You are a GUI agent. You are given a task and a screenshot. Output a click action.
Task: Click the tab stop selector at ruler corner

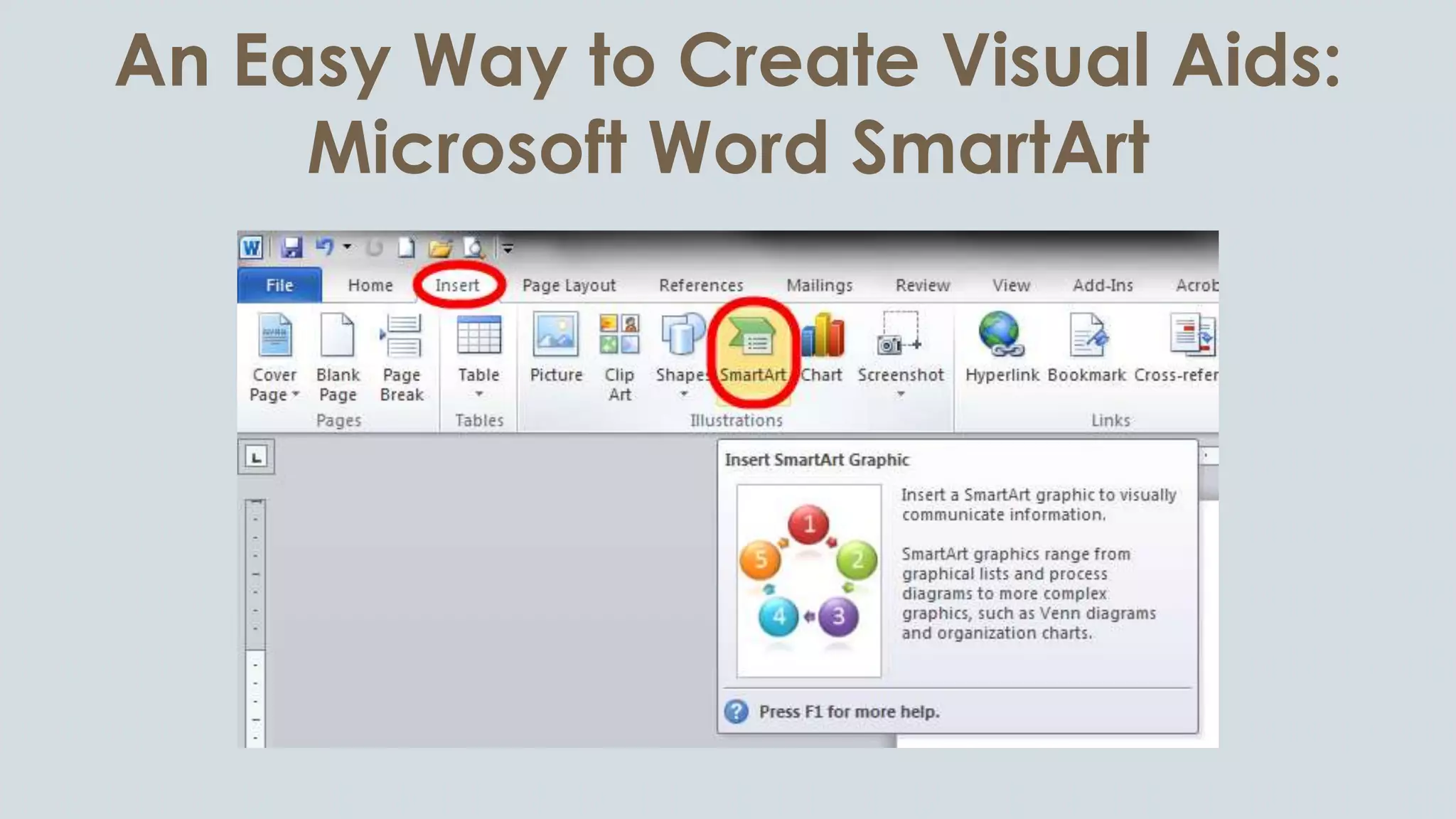click(256, 456)
